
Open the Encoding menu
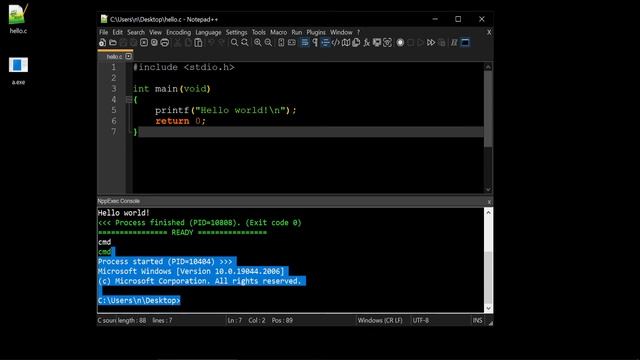(178, 32)
